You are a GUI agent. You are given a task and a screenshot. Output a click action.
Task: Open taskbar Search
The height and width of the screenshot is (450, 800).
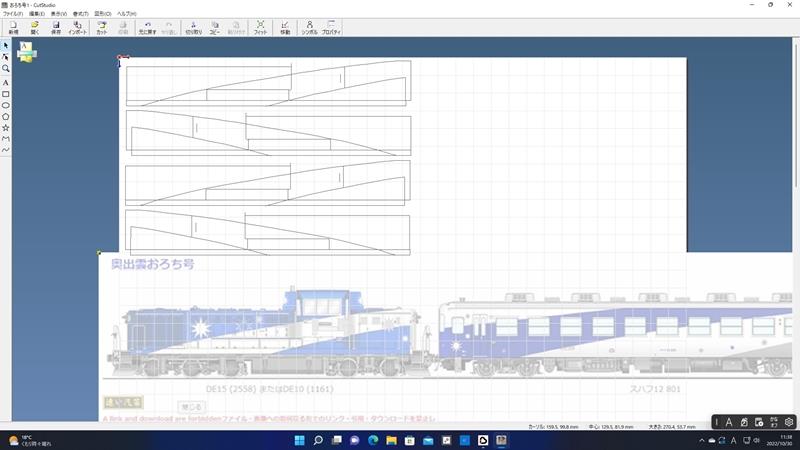tap(318, 440)
